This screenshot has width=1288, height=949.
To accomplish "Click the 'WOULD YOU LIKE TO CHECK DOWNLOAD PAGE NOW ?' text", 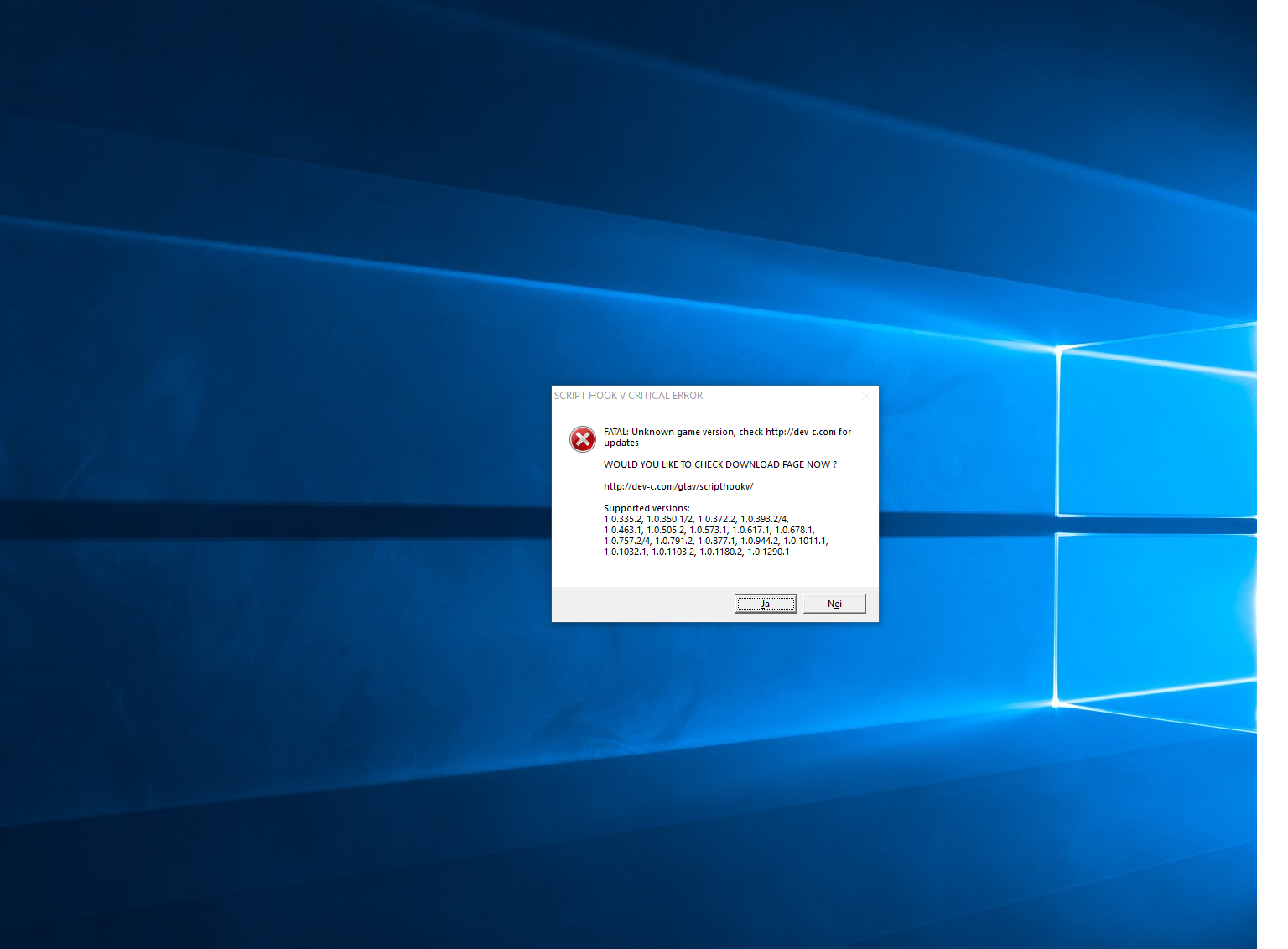I will (720, 464).
